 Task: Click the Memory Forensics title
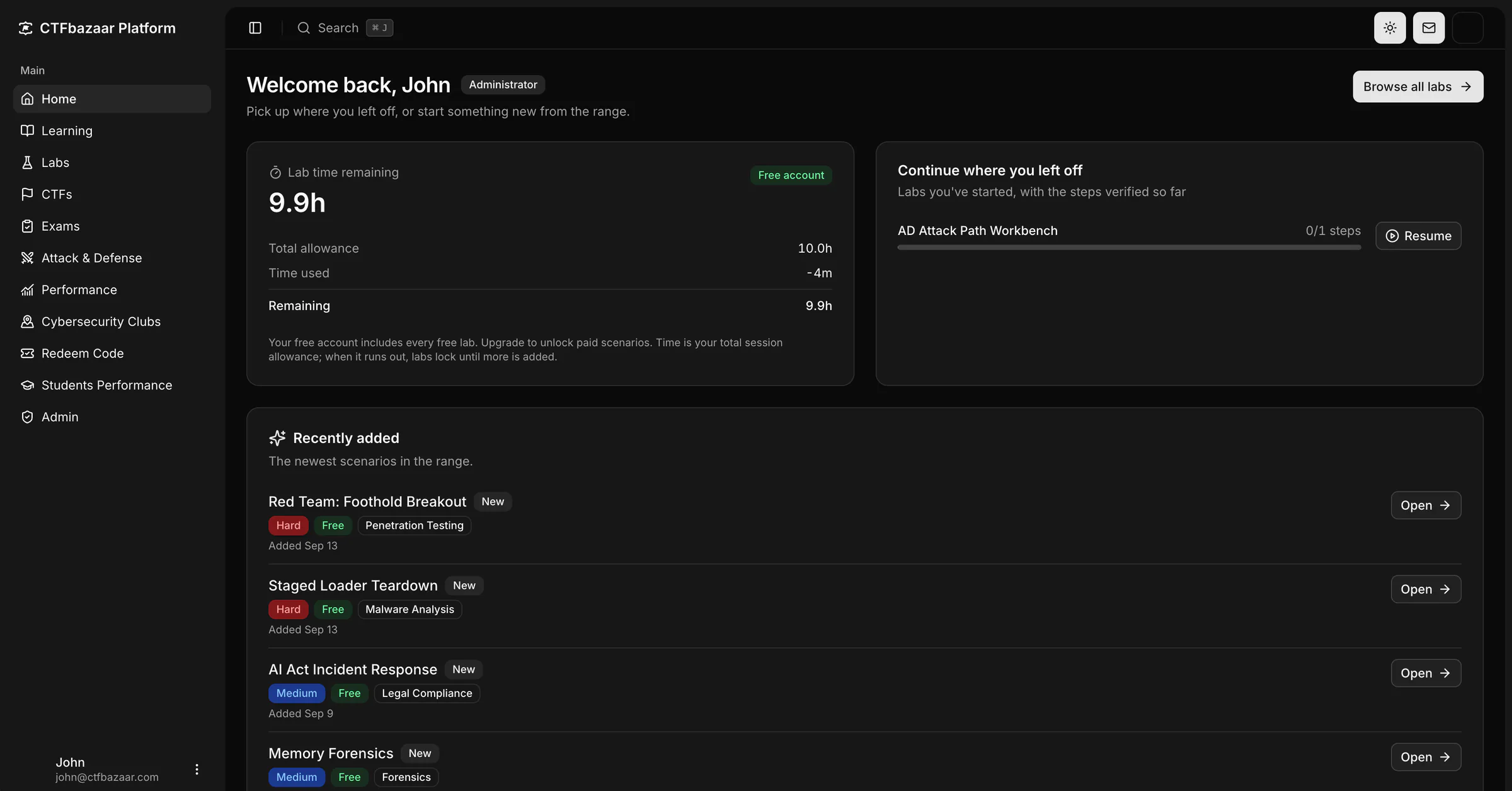[331, 753]
